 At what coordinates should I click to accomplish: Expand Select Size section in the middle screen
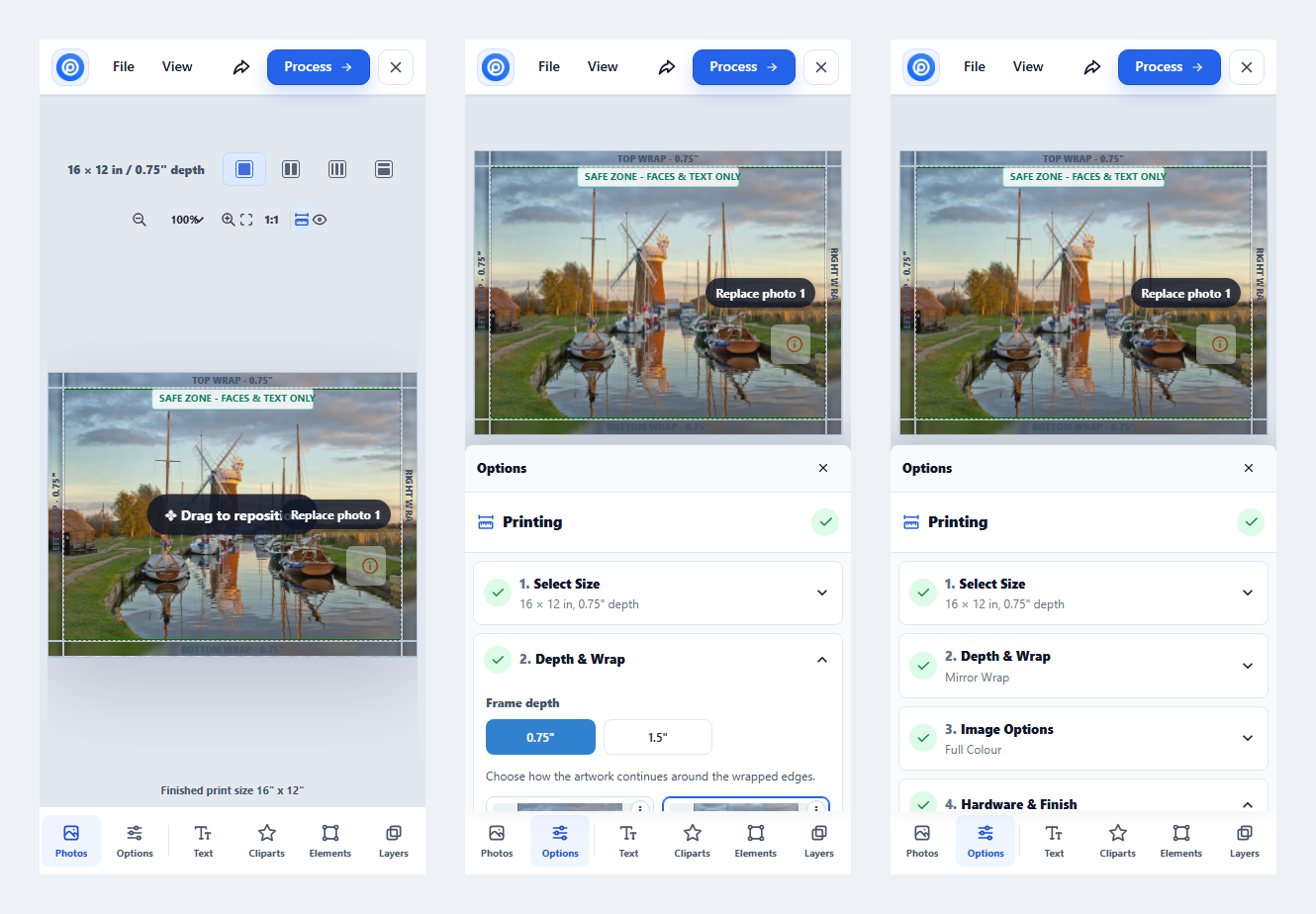[x=658, y=593]
